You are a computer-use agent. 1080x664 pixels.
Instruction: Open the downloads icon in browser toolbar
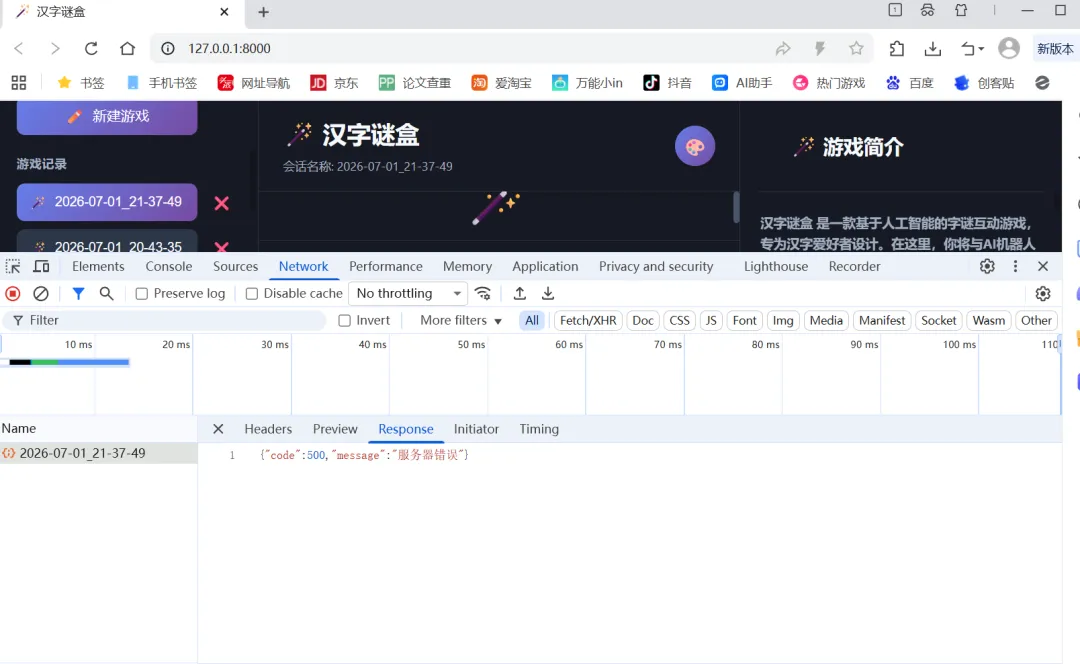click(x=933, y=48)
